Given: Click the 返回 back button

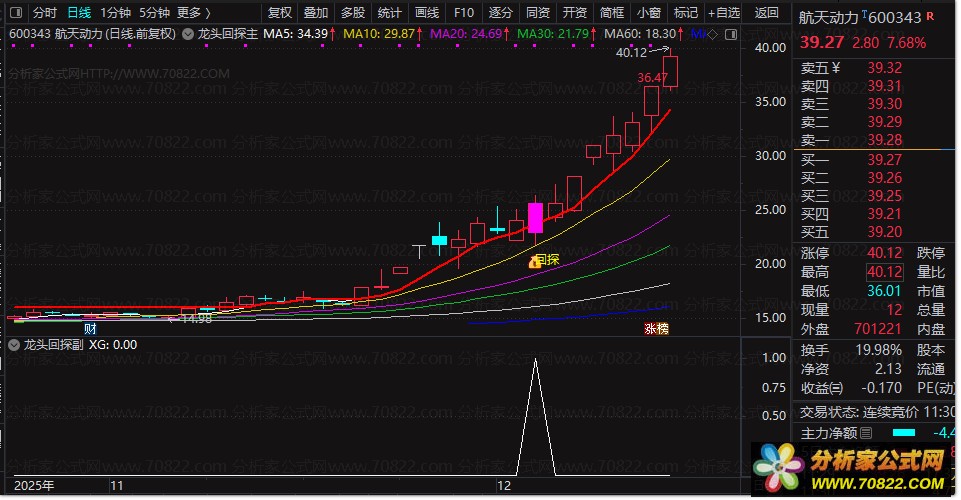Looking at the screenshot, I should 766,12.
